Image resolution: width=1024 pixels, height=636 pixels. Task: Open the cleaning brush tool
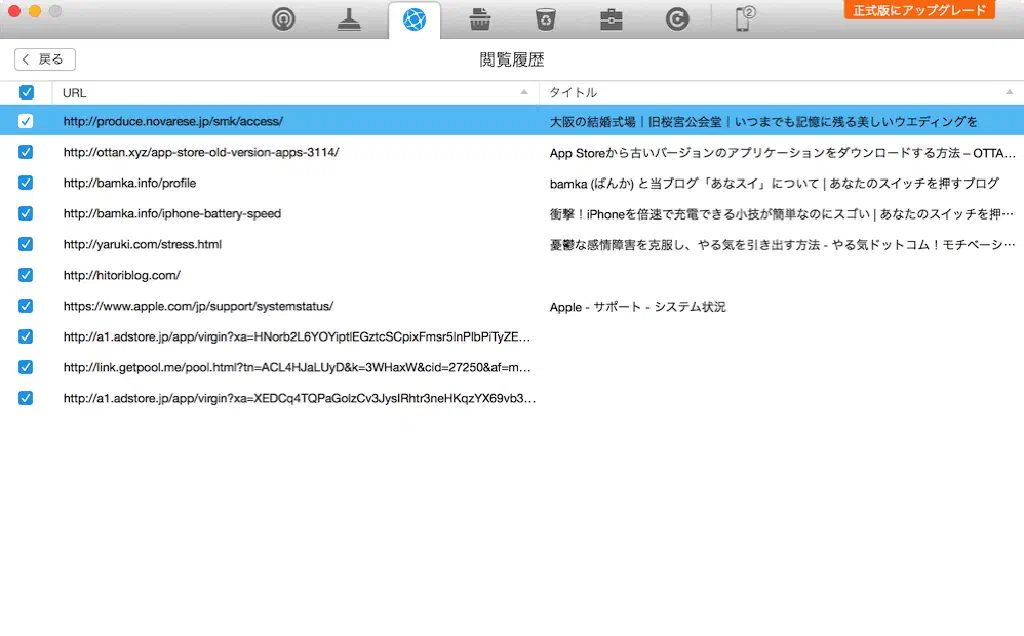point(349,19)
